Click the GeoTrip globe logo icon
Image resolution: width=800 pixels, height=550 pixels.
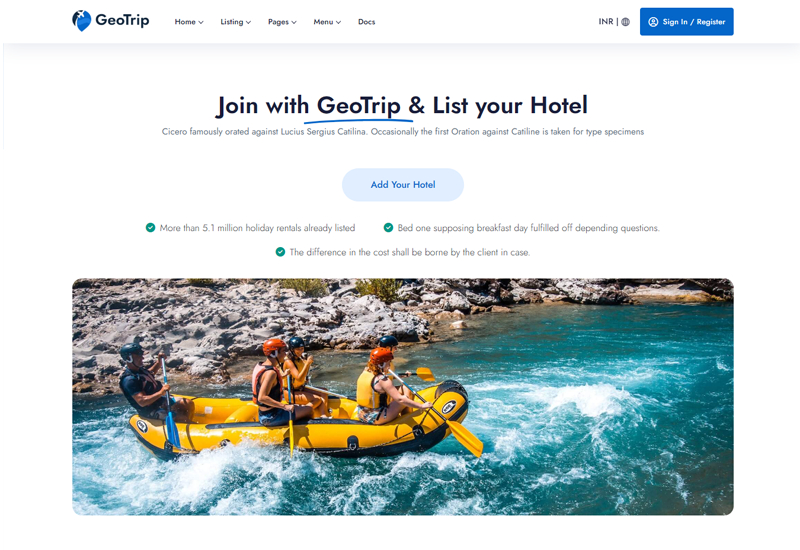coord(82,21)
